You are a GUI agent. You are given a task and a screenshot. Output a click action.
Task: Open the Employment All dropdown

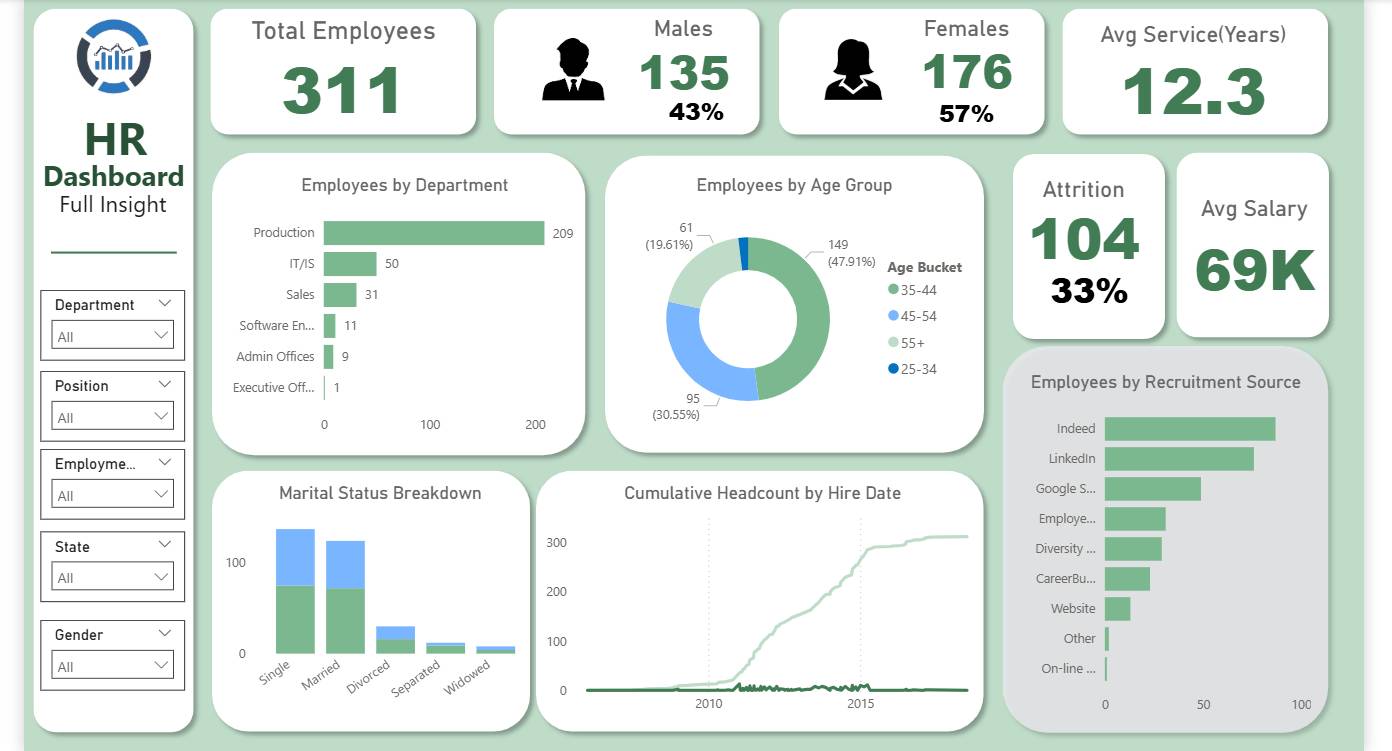[114, 494]
